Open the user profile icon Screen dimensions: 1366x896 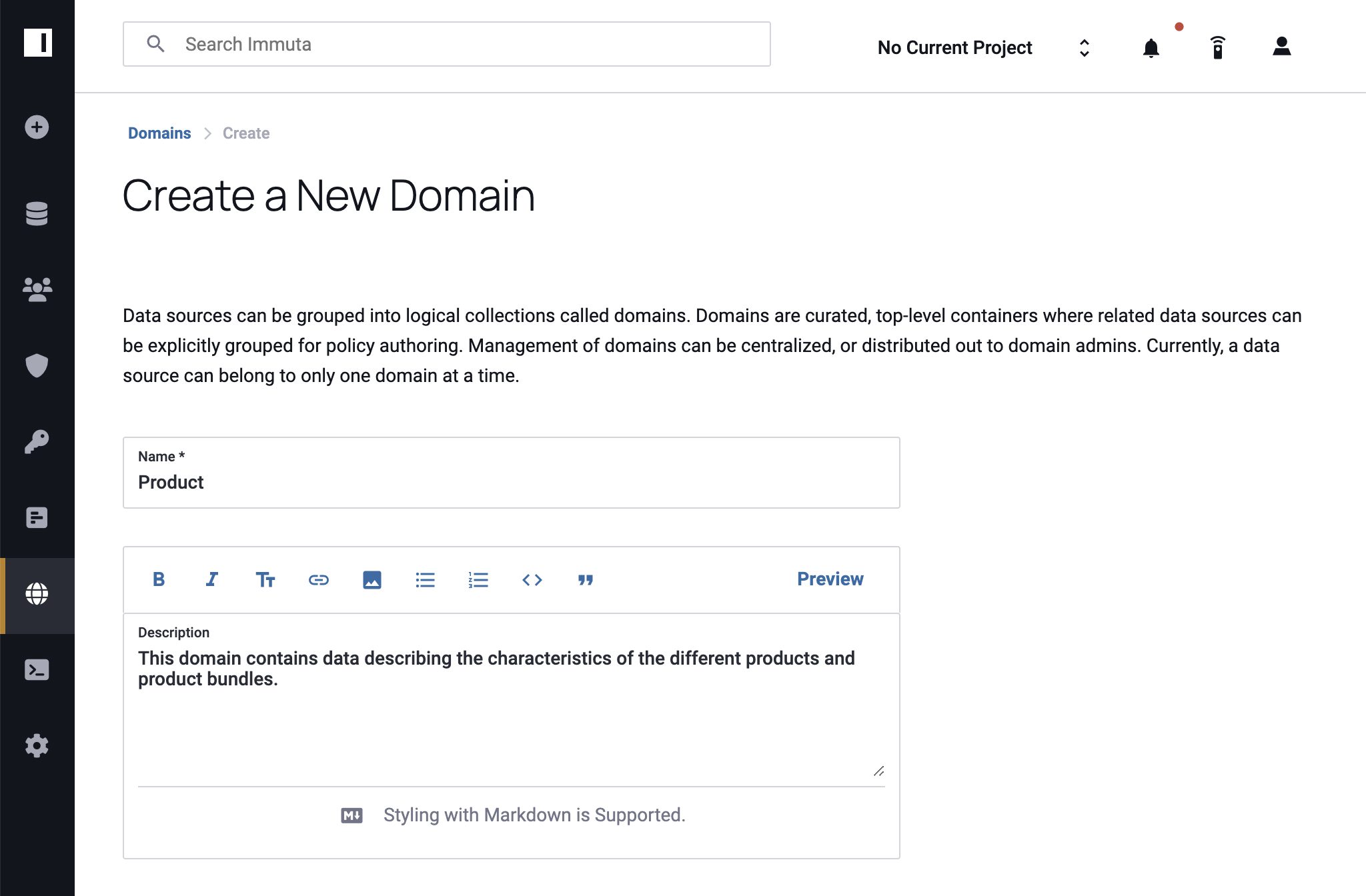[1282, 47]
